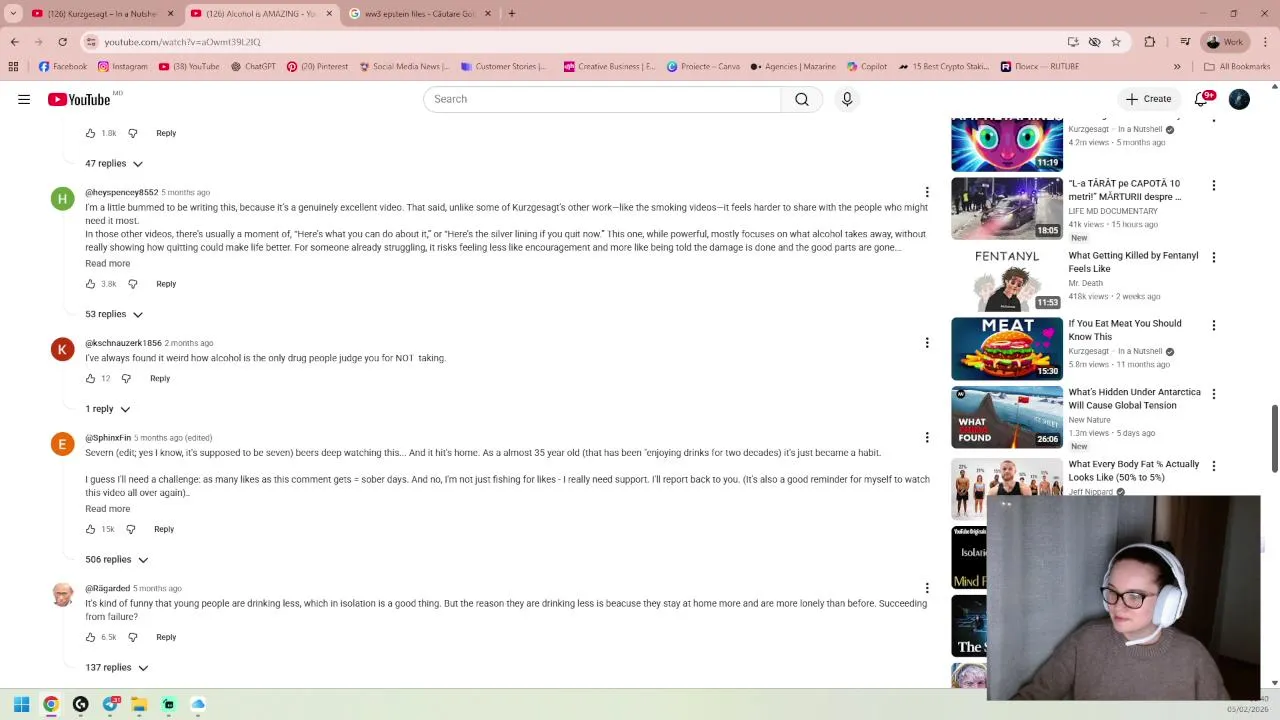Reply to @SphinxFin comment
The height and width of the screenshot is (720, 1280).
coord(164,529)
